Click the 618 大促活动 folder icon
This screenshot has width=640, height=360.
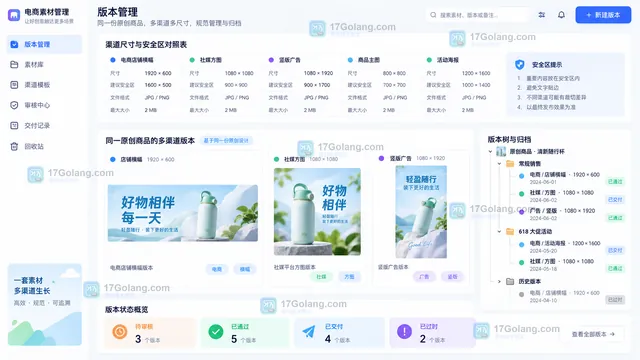510,231
